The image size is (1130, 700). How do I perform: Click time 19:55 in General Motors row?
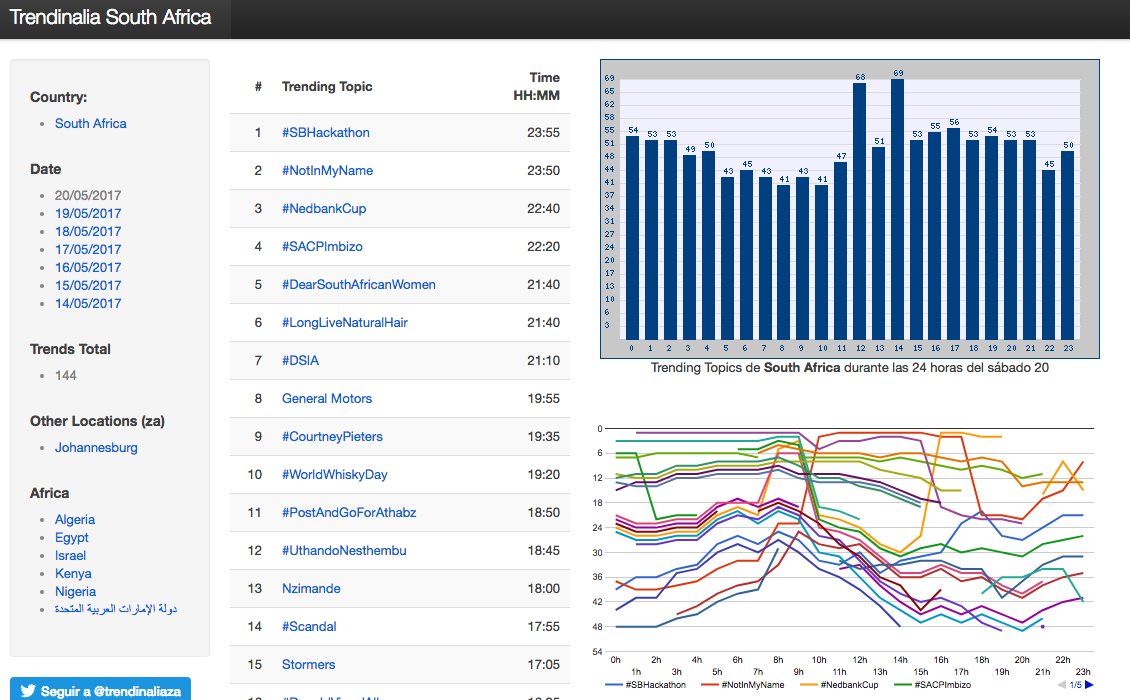(543, 399)
